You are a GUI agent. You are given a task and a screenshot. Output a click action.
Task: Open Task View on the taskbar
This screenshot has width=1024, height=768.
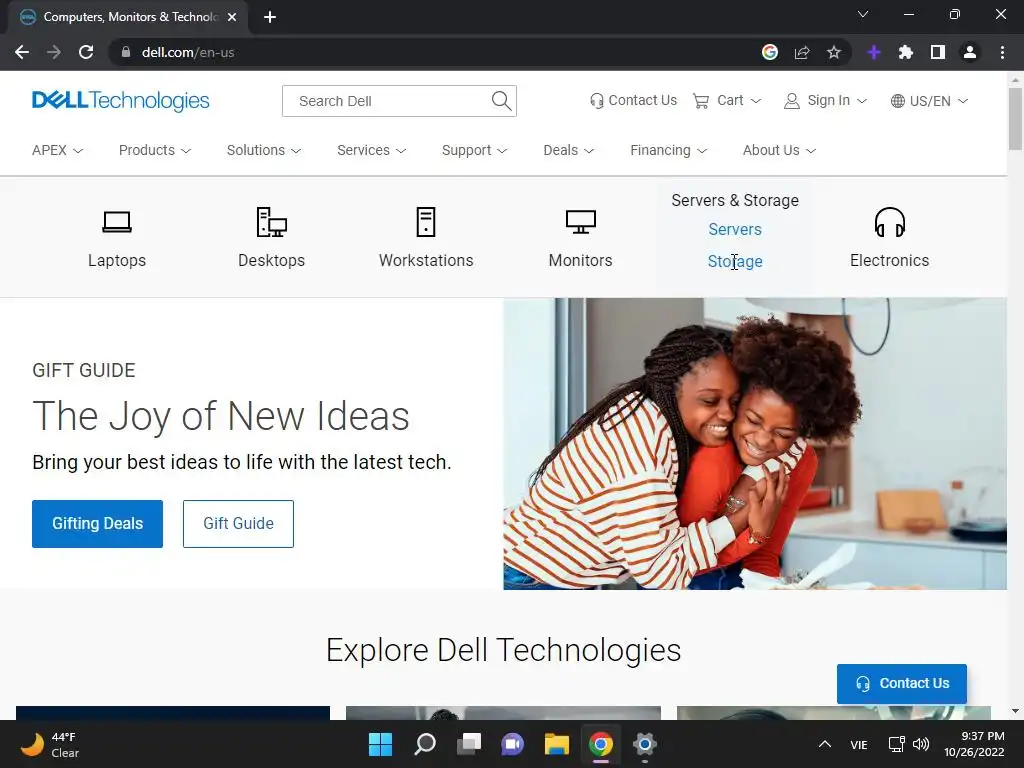pos(469,744)
